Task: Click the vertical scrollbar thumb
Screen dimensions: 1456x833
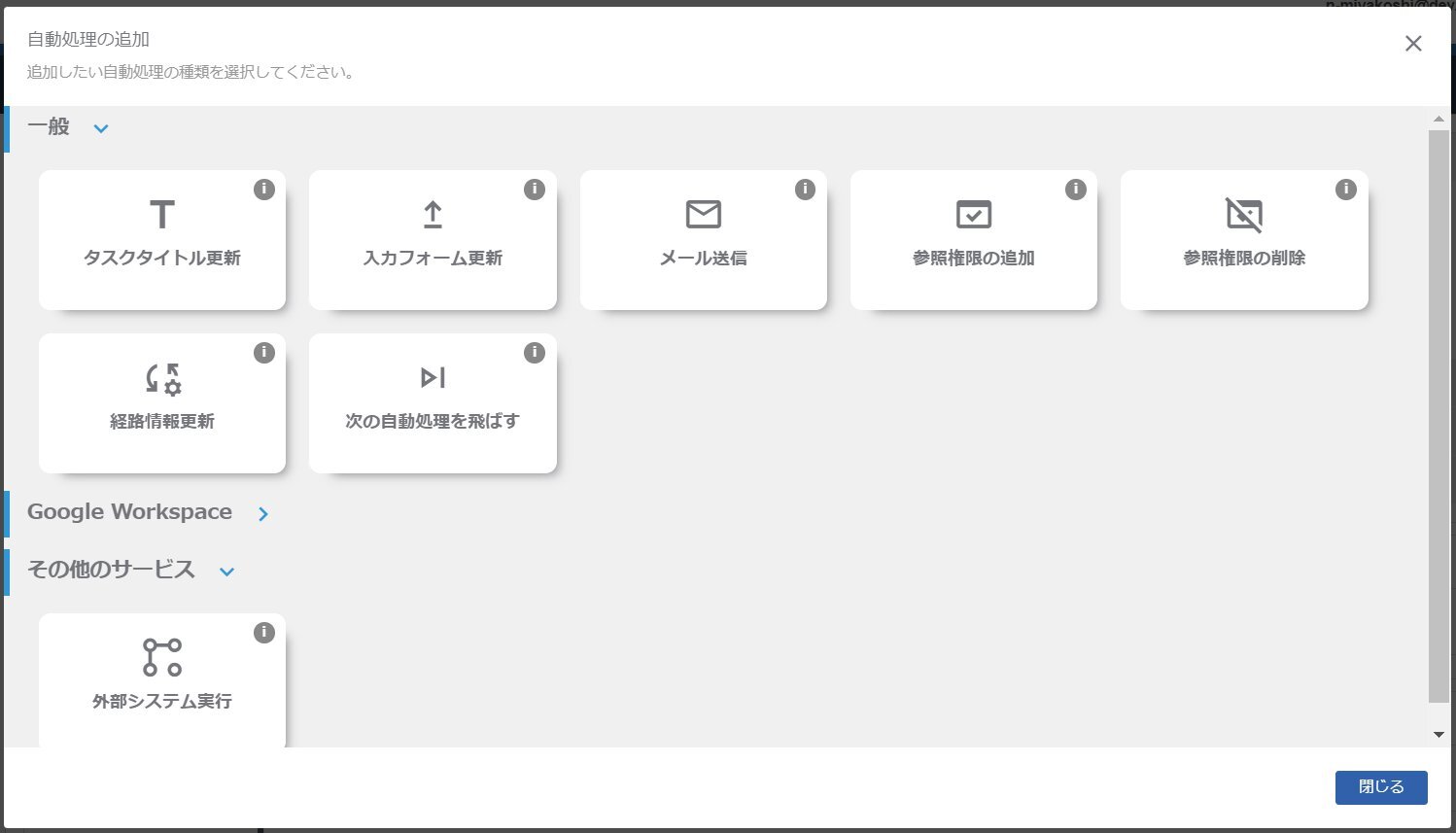Action: 1439,415
